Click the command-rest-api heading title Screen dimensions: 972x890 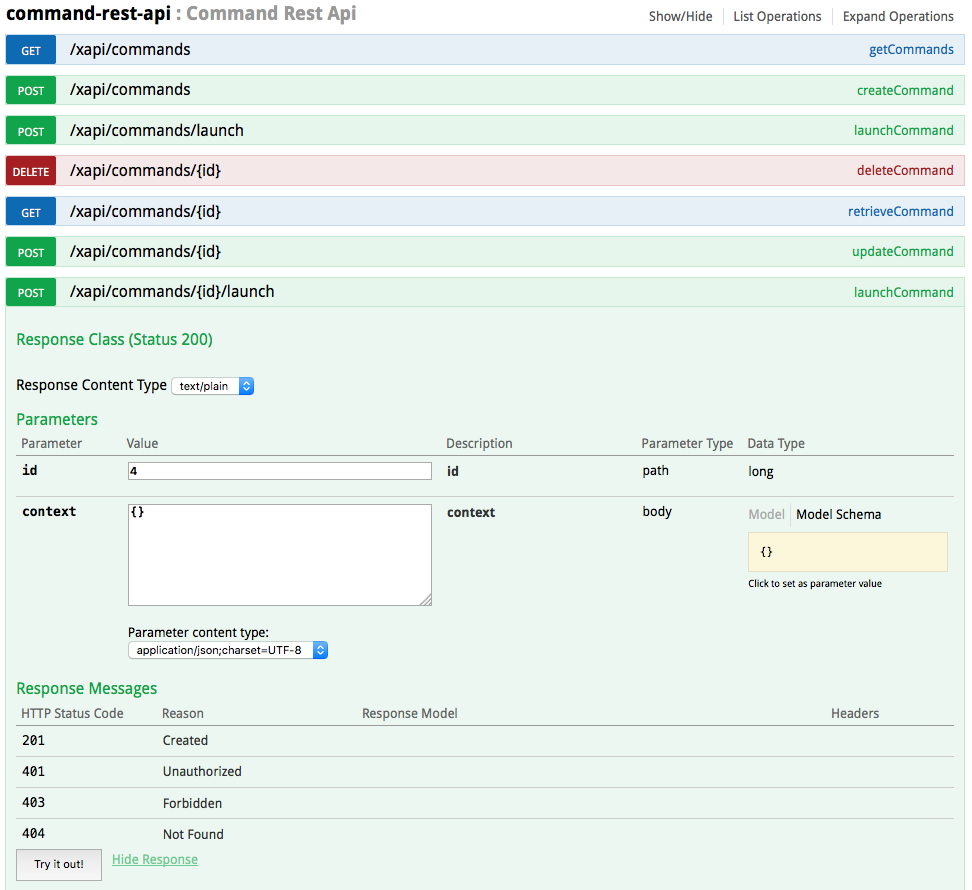[88, 14]
